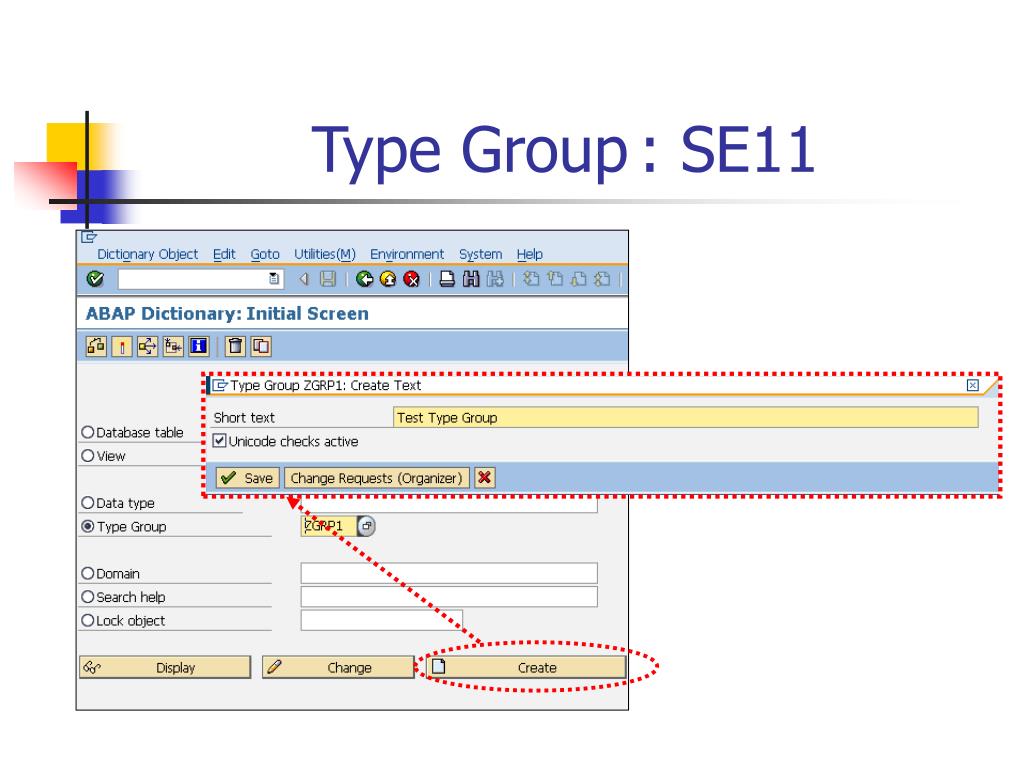Click the Find binoculars icon
The width and height of the screenshot is (1024, 768).
(x=471, y=280)
